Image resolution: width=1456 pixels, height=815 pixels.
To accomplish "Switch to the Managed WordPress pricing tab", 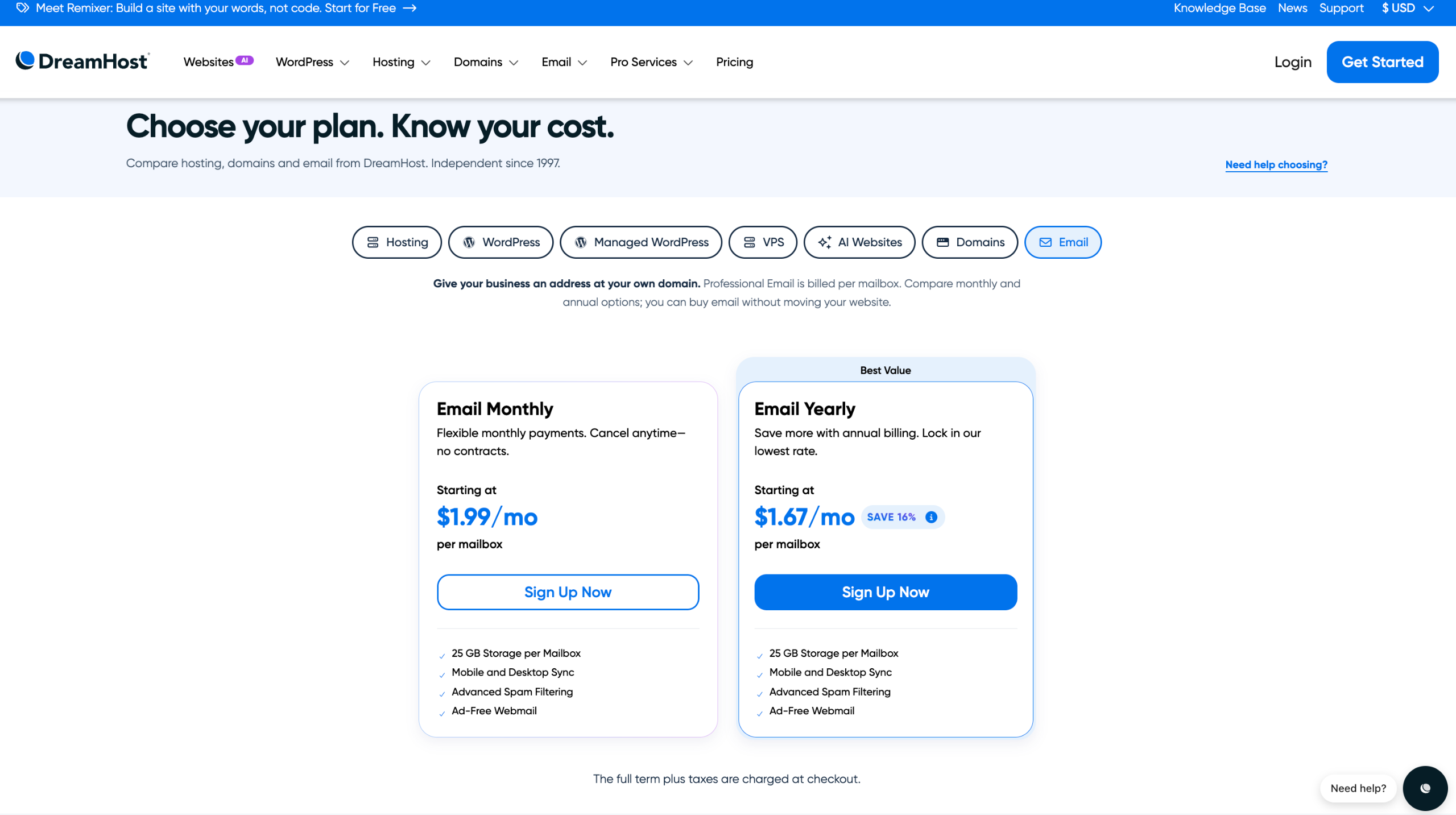I will click(641, 242).
